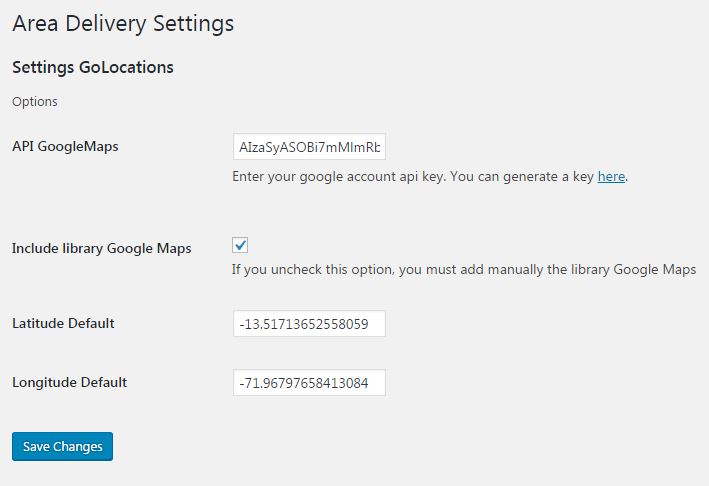Uncheck the Include library Google Maps checkbox
Image resolution: width=709 pixels, height=486 pixels.
(240, 245)
